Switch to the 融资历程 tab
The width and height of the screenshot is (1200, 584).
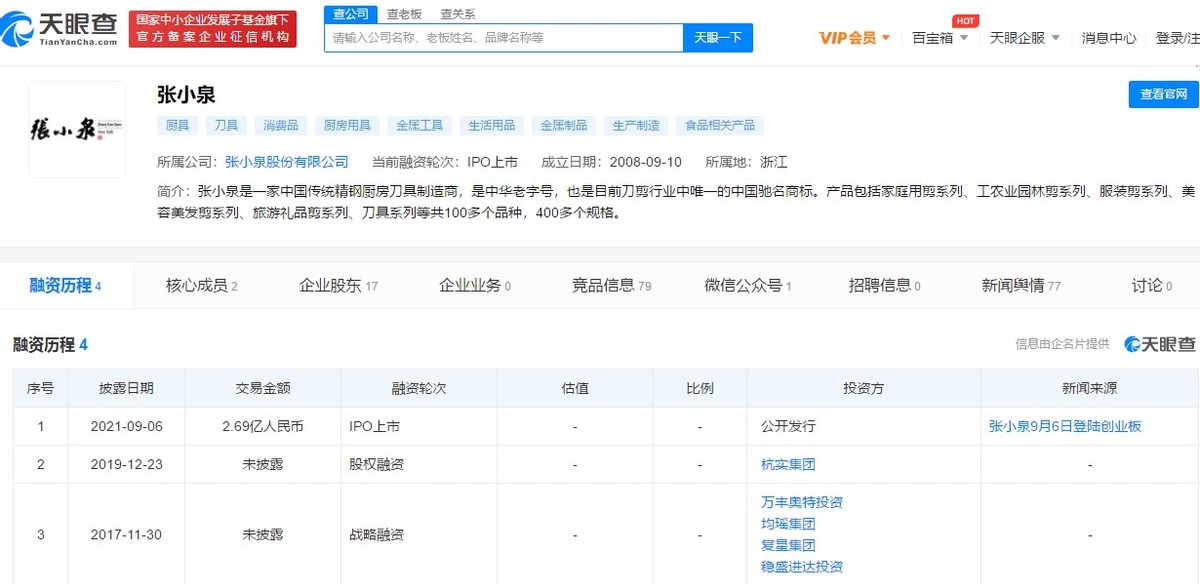pyautogui.click(x=65, y=286)
